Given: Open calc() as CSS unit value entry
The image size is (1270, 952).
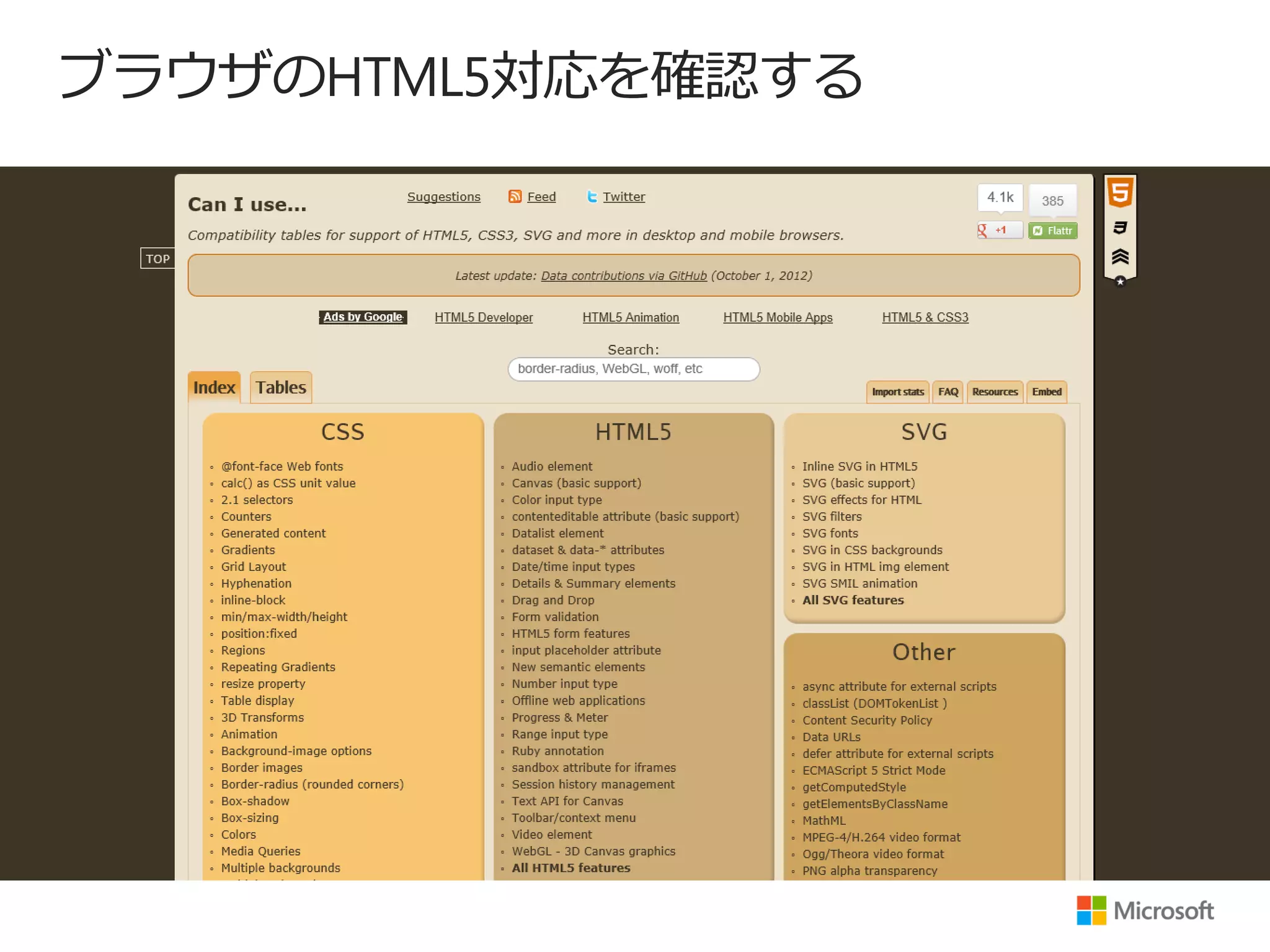Looking at the screenshot, I should click(288, 483).
